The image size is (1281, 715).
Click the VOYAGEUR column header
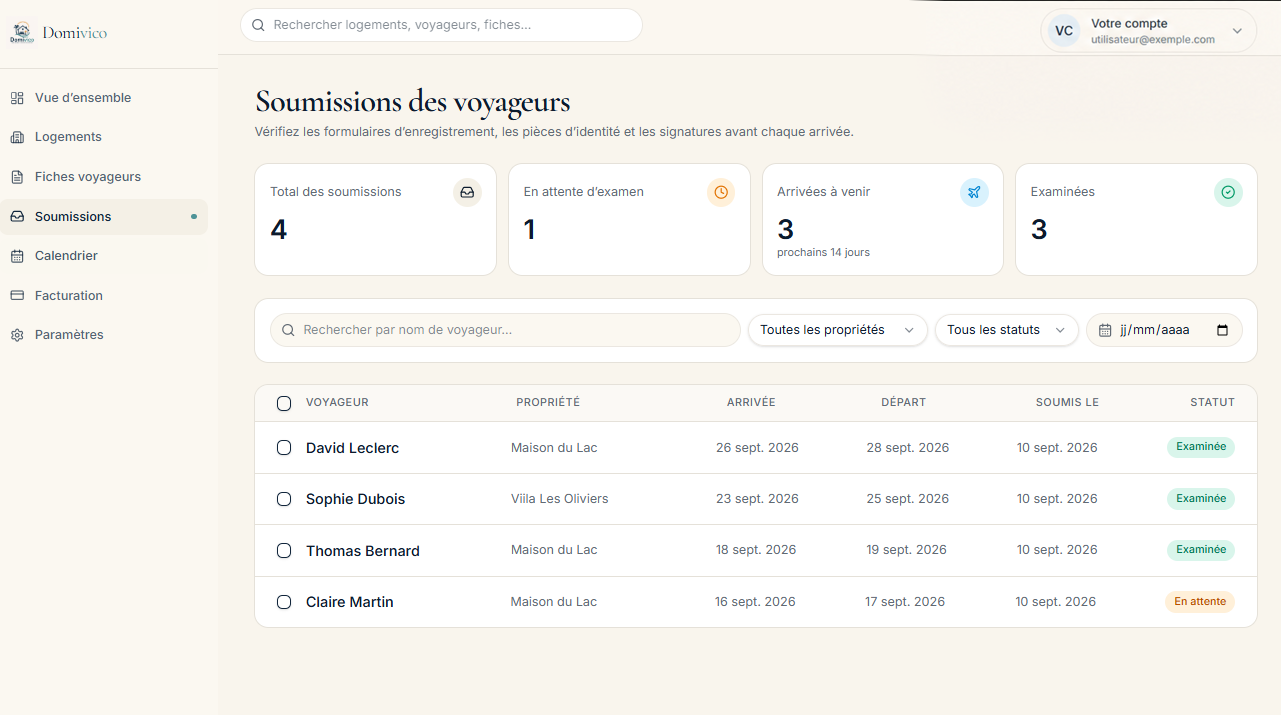click(x=337, y=403)
